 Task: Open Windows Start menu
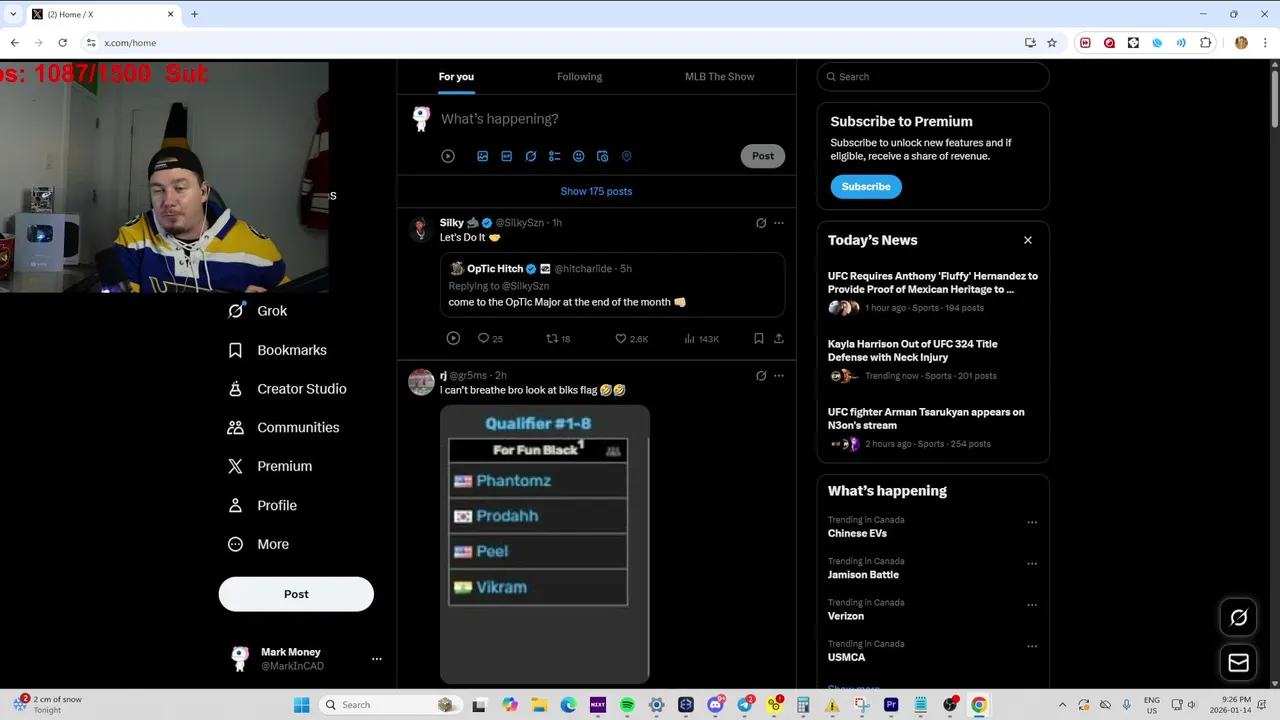(301, 705)
